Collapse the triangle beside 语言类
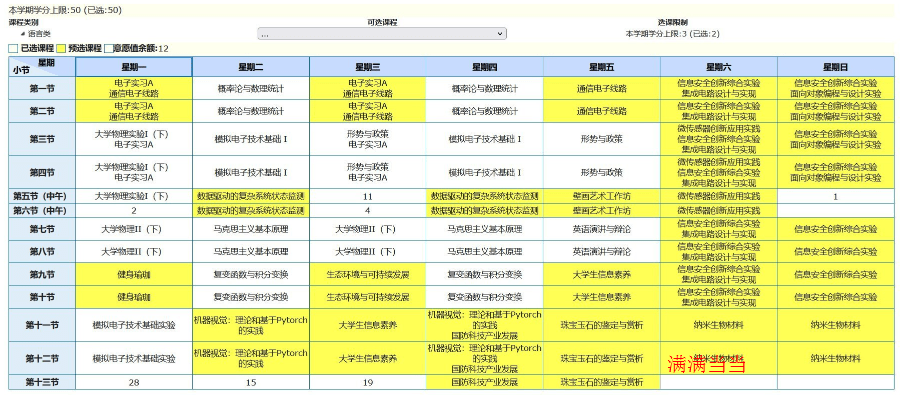This screenshot has height=395, width=900. (23, 34)
